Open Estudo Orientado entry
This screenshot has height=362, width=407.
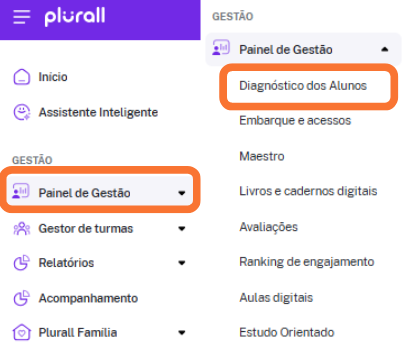(x=287, y=333)
